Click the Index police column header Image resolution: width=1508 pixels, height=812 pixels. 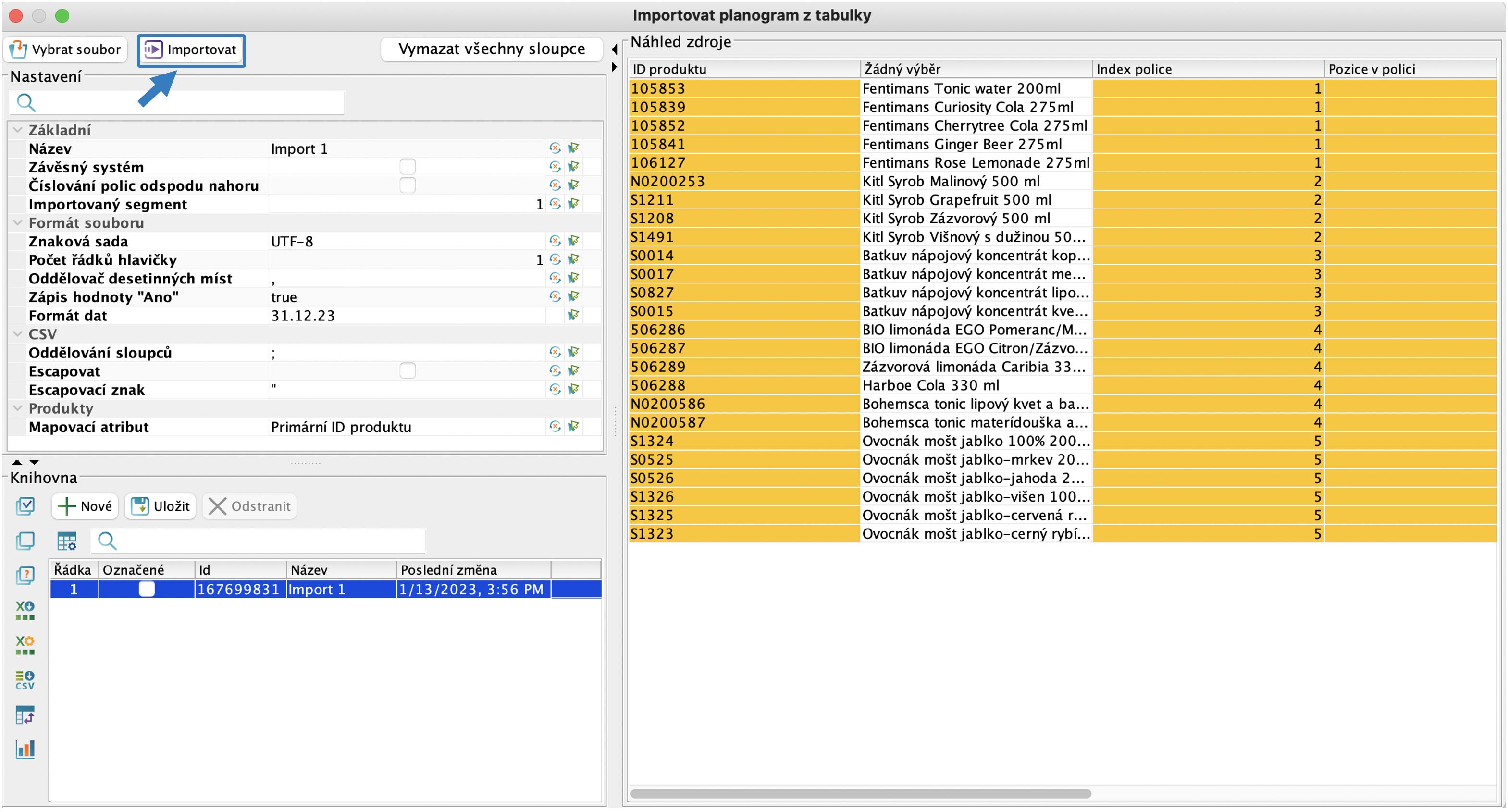pyautogui.click(x=1208, y=69)
